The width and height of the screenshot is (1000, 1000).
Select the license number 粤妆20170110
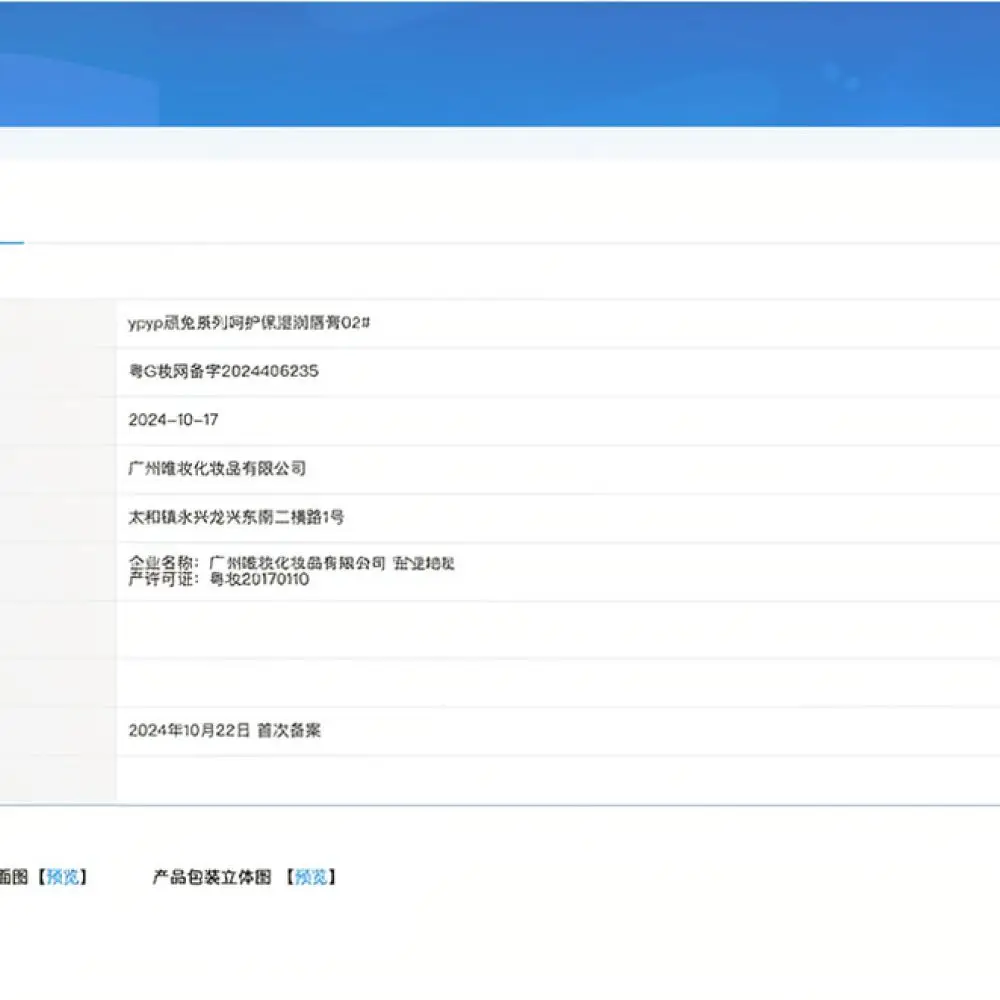(260, 579)
